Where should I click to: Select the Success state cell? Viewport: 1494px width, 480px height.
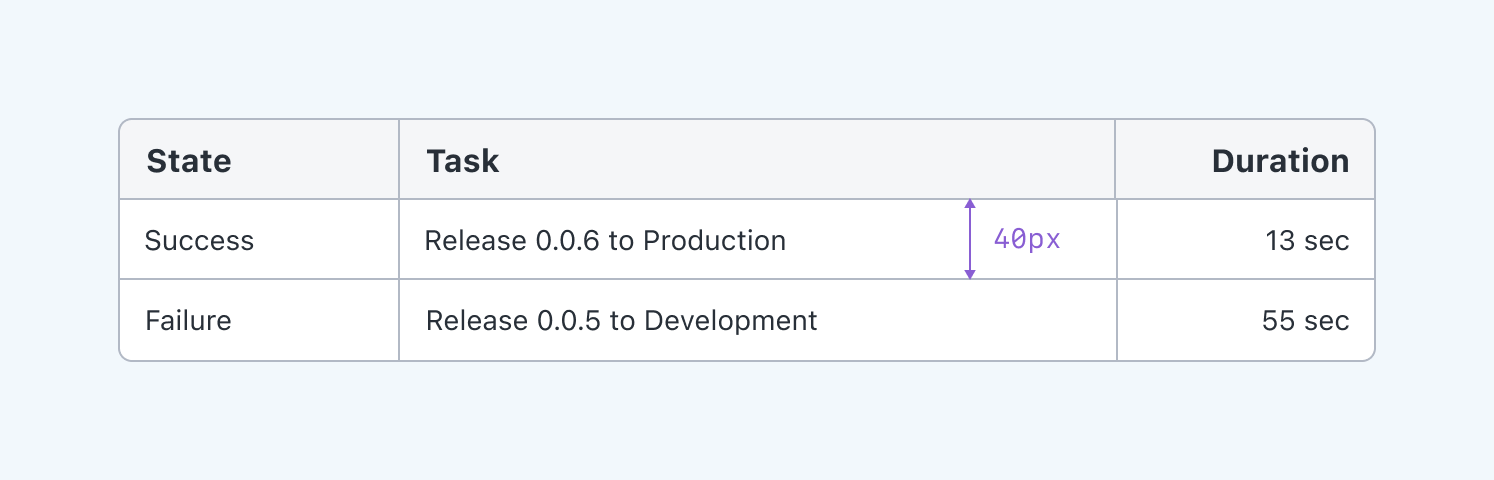pyautogui.click(x=199, y=241)
